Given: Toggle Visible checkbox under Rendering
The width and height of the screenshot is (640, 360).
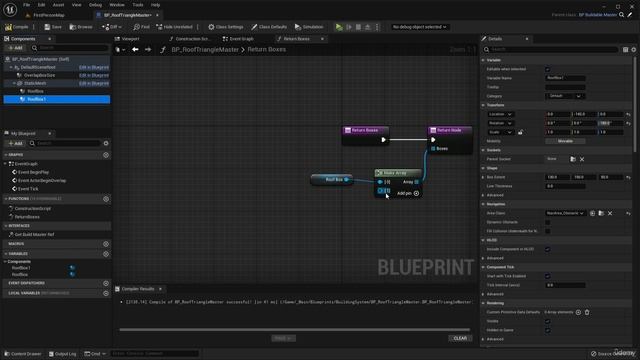Looking at the screenshot, I should point(548,321).
